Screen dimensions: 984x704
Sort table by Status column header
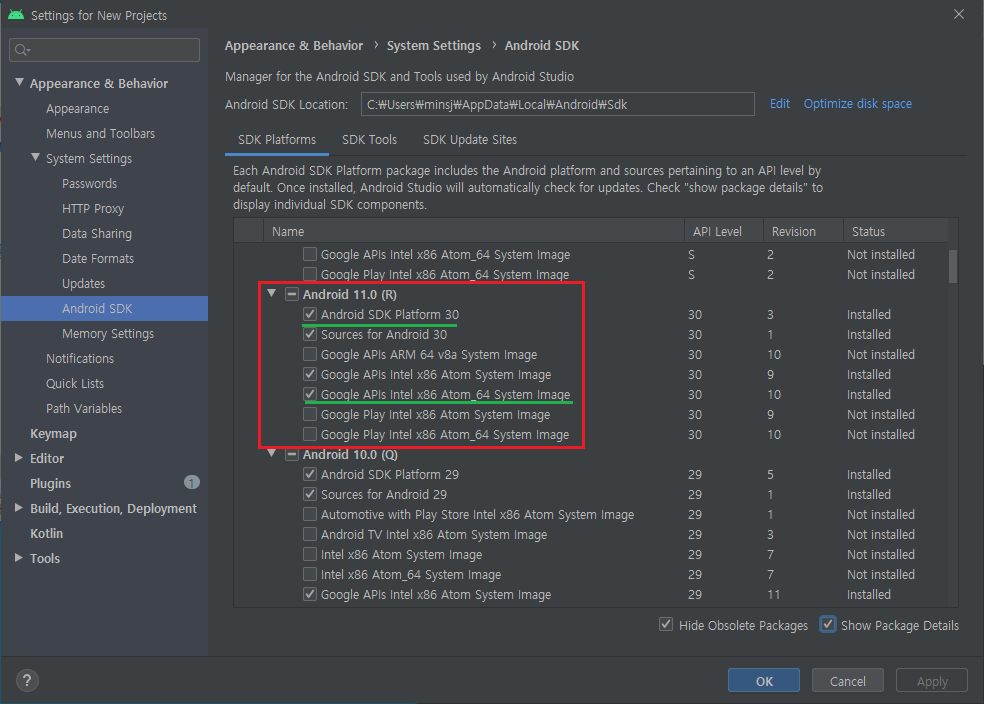pos(895,231)
